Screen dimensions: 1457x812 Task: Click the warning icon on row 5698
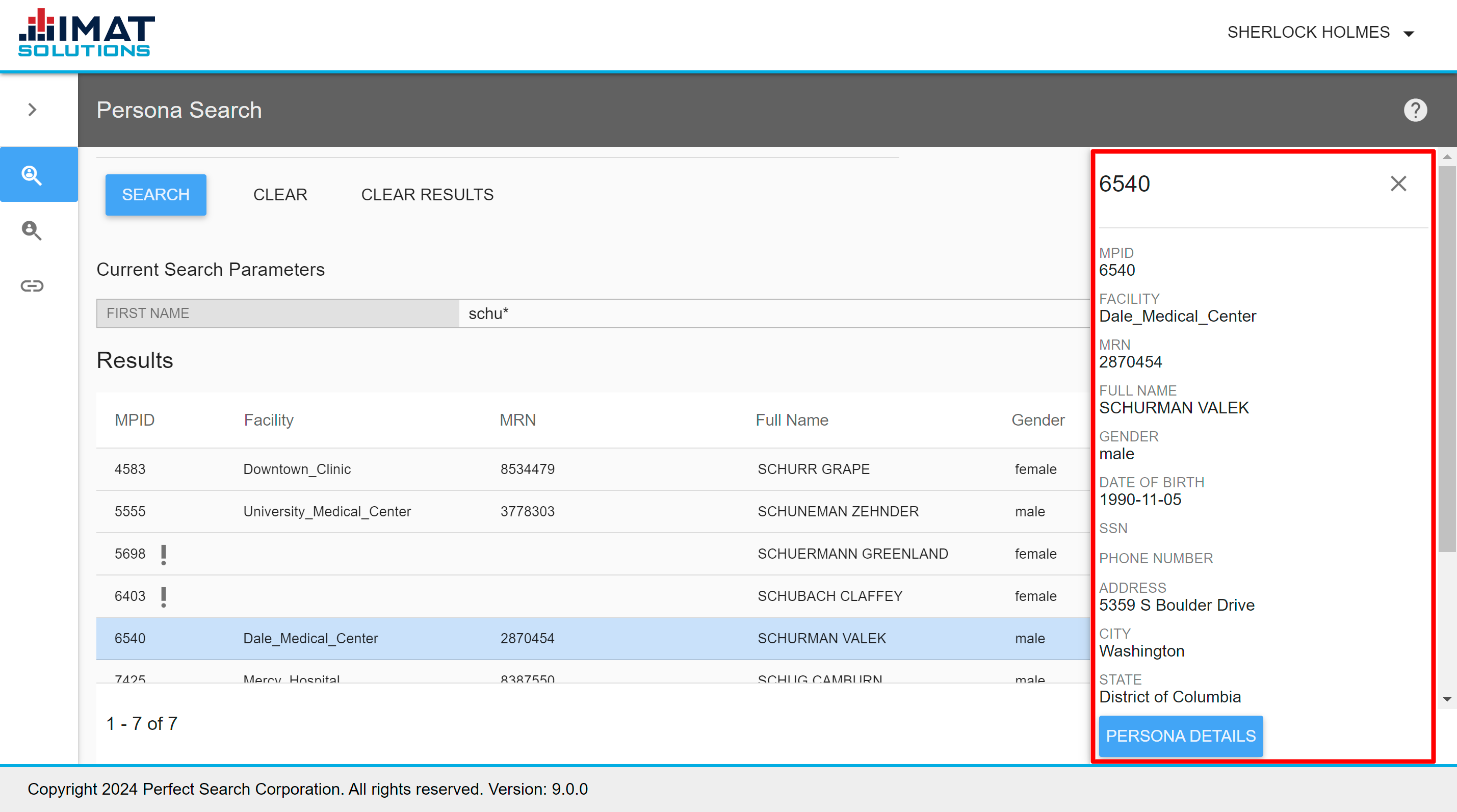click(164, 554)
